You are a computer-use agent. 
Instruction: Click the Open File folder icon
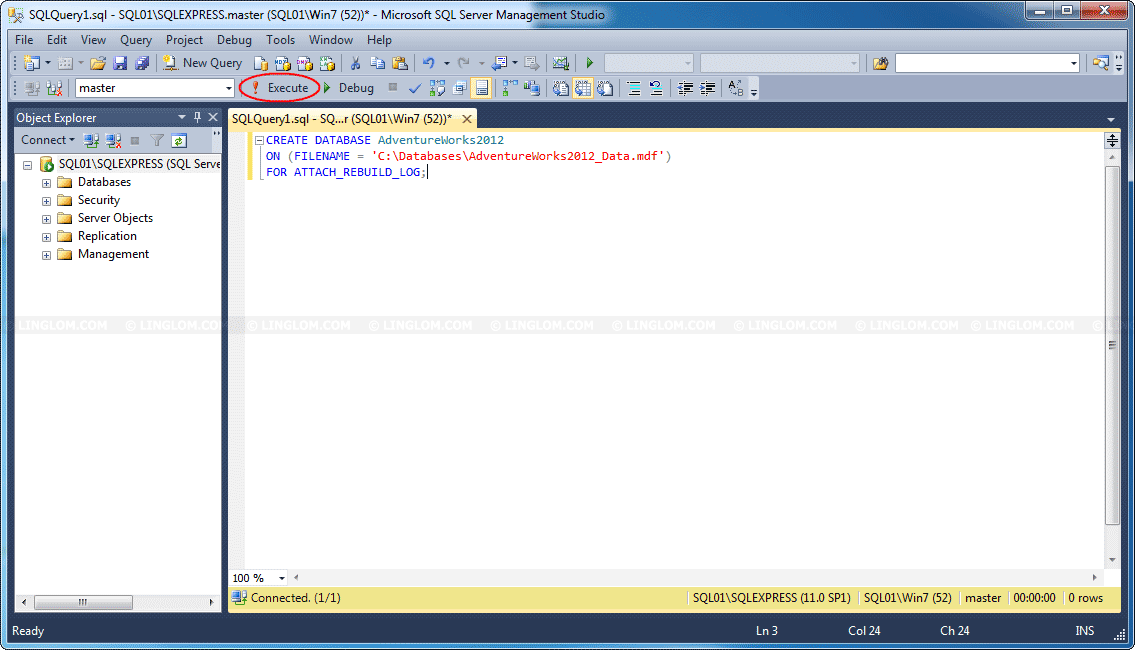(98, 63)
